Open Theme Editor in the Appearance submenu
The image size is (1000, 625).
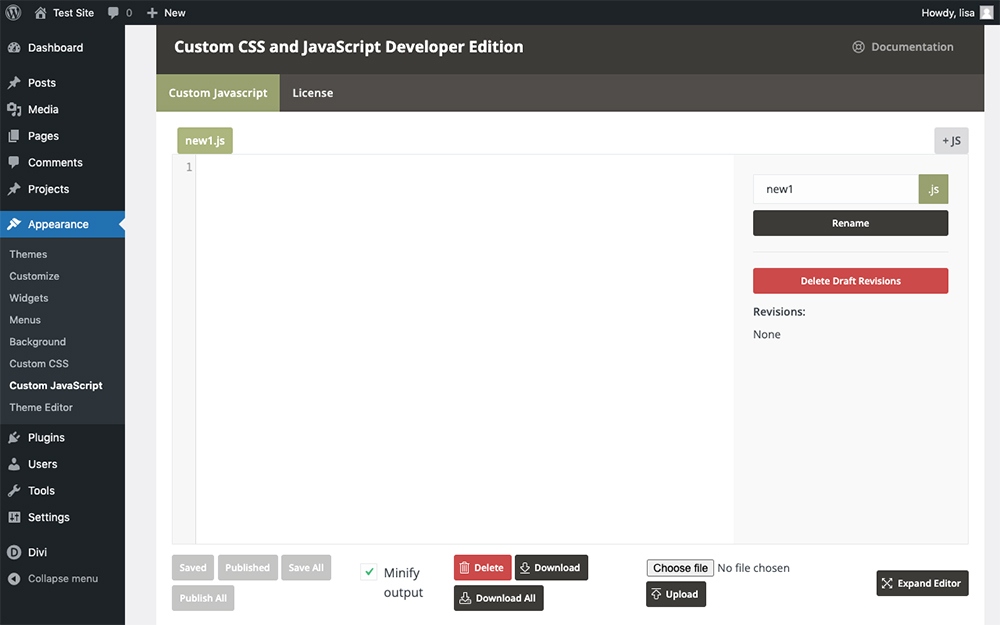pyautogui.click(x=41, y=407)
